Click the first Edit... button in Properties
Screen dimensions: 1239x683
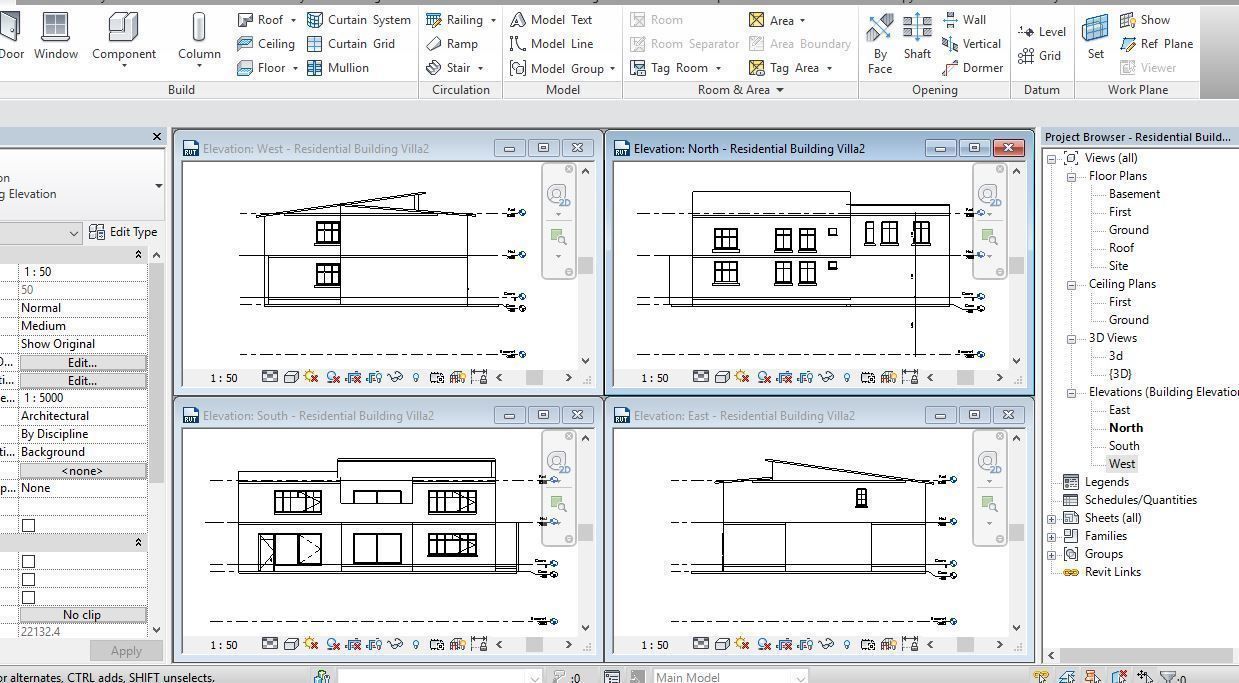[82, 362]
